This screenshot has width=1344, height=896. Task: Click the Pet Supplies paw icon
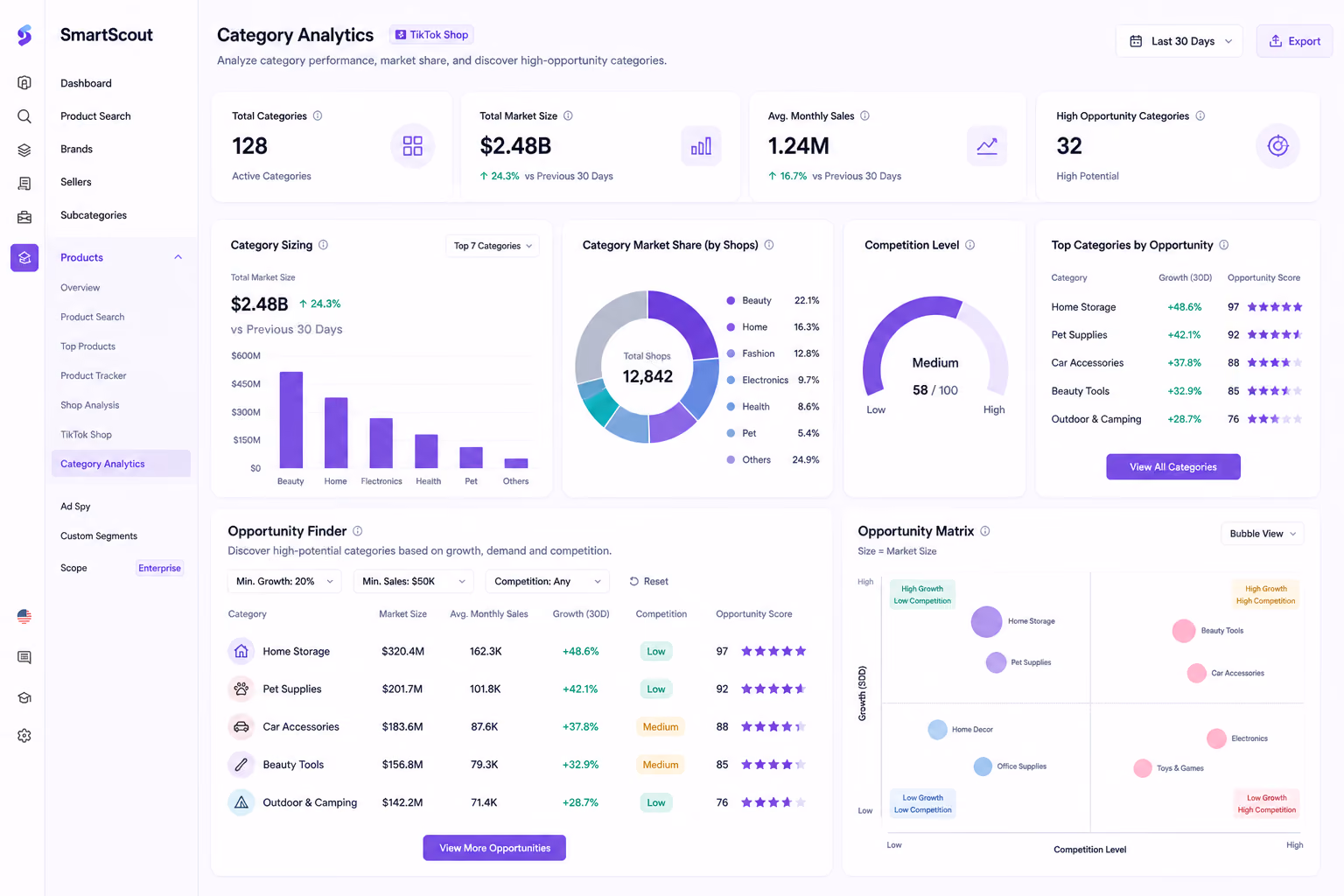(241, 689)
